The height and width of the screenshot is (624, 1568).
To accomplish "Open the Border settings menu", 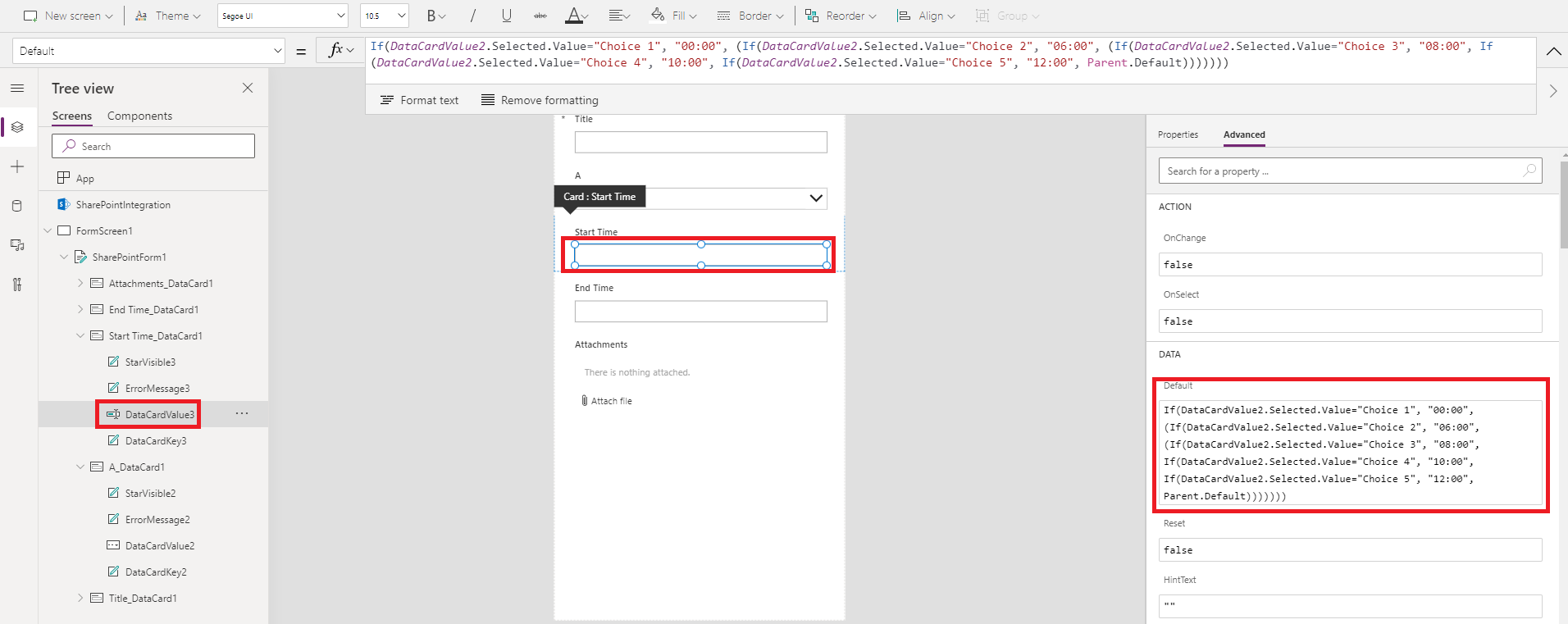I will (x=750, y=16).
